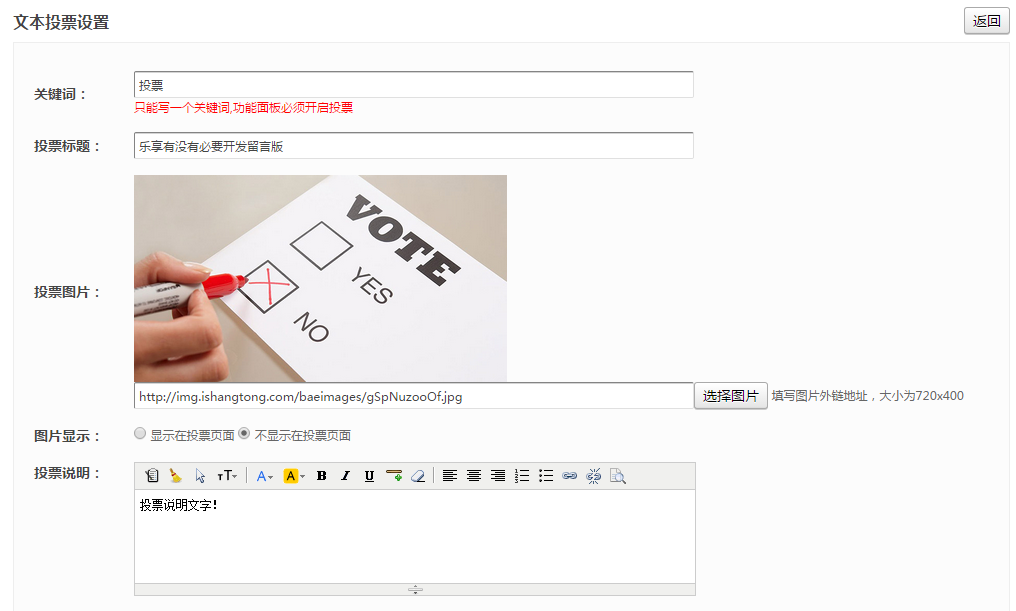Viewport: 1016px width, 611px height.
Task: Open the font color dropdown
Action: [265, 476]
